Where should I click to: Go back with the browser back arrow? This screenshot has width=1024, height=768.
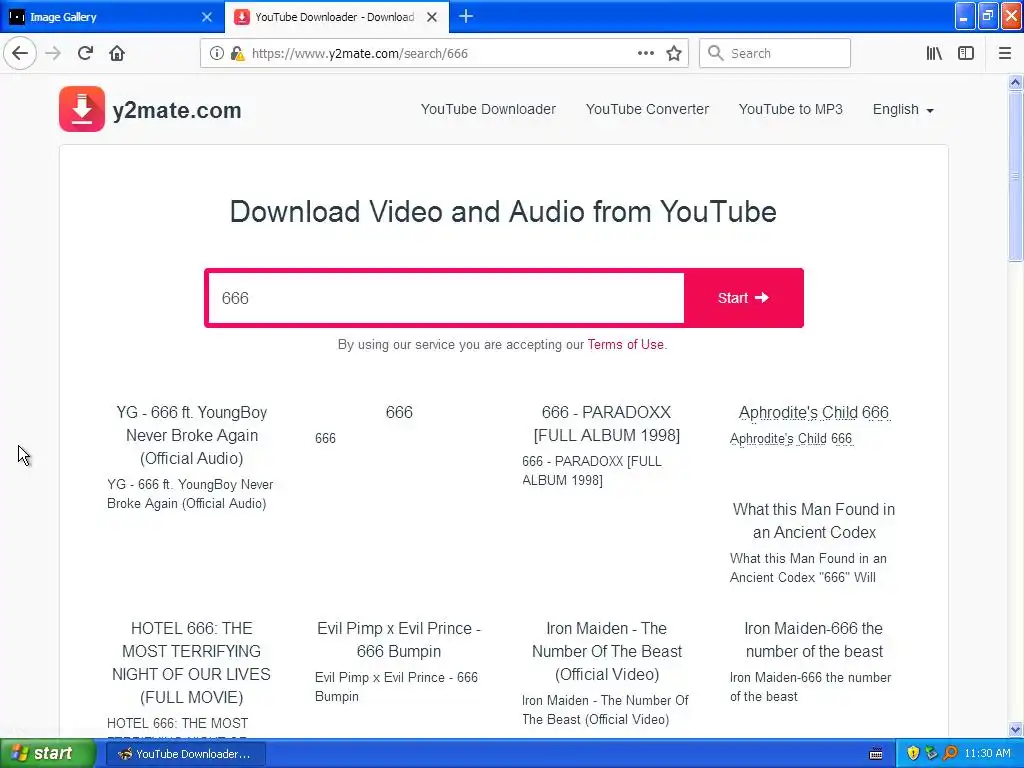click(x=20, y=53)
